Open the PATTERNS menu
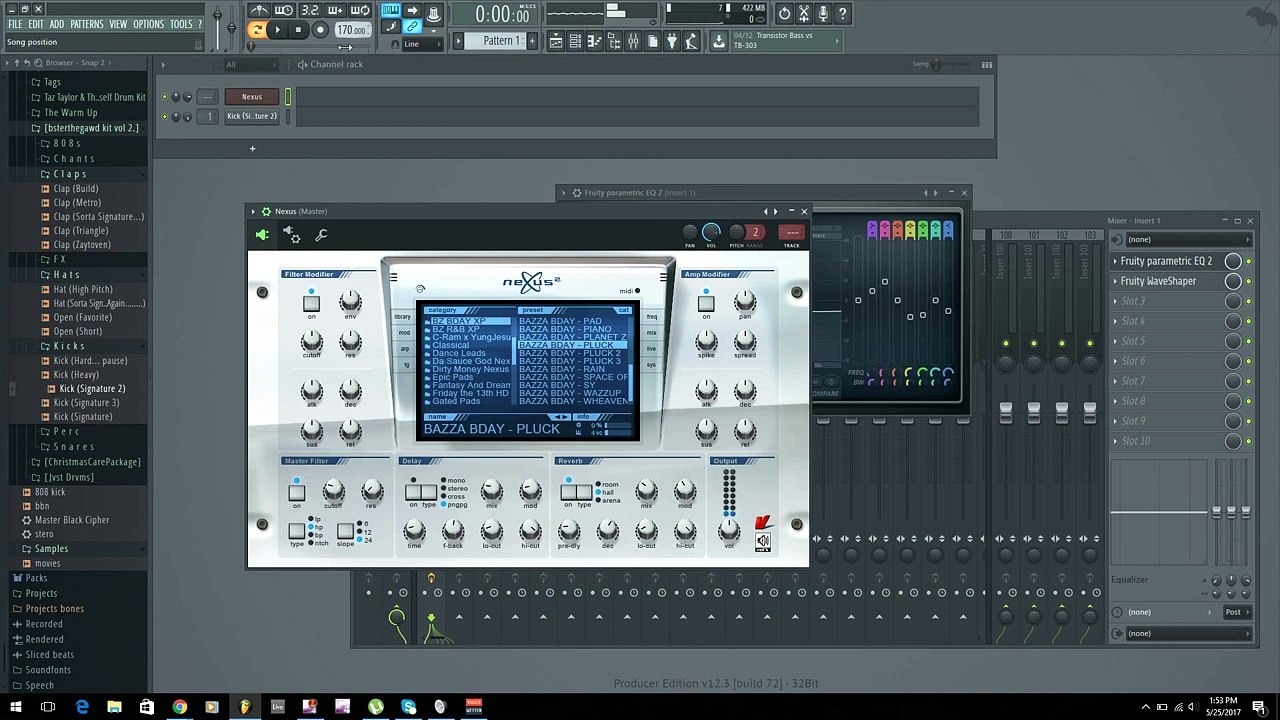The image size is (1280, 720). 87,24
